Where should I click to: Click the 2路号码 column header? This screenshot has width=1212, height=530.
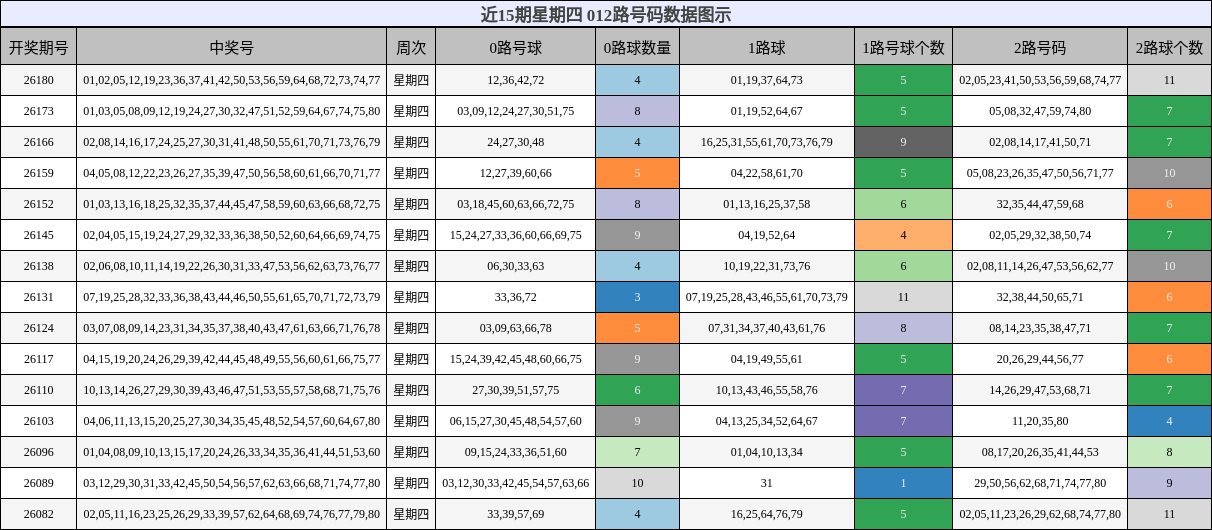click(1040, 47)
